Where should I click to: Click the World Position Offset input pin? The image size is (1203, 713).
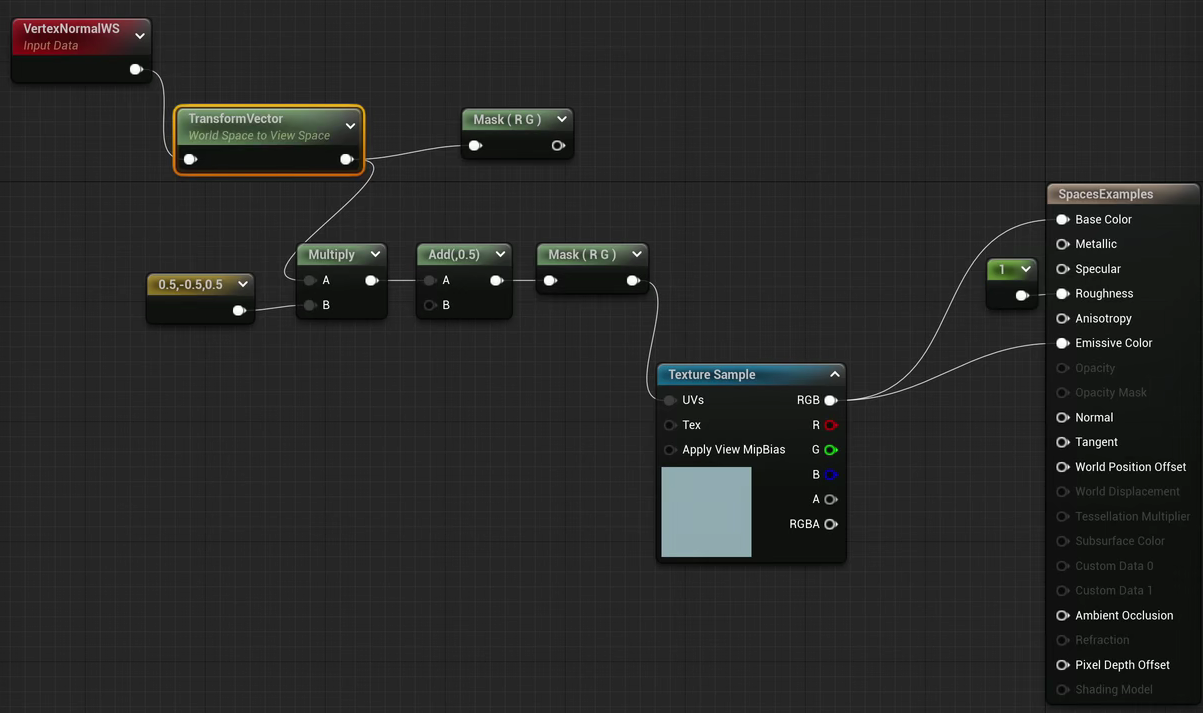pos(1063,467)
